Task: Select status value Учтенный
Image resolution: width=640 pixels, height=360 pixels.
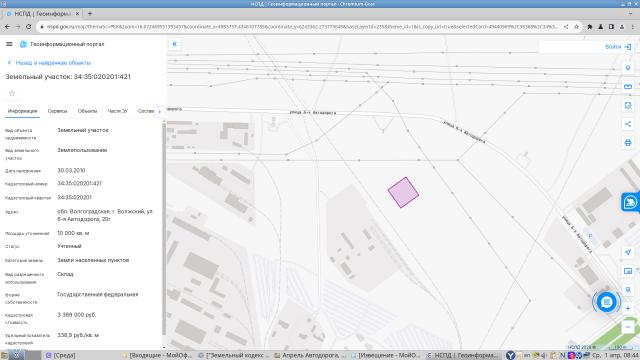Action: [69, 246]
